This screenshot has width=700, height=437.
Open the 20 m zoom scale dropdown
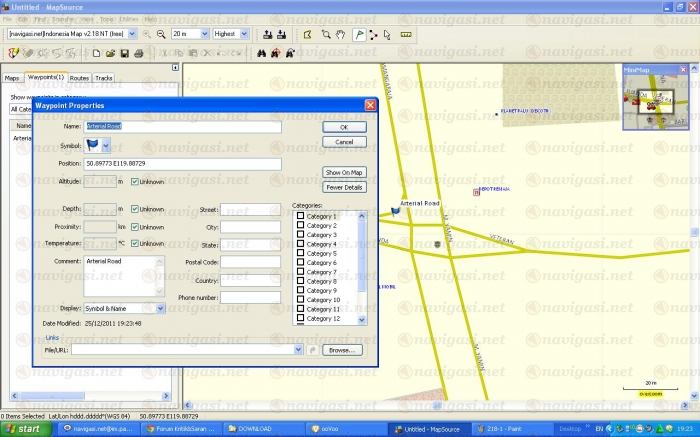(x=204, y=33)
